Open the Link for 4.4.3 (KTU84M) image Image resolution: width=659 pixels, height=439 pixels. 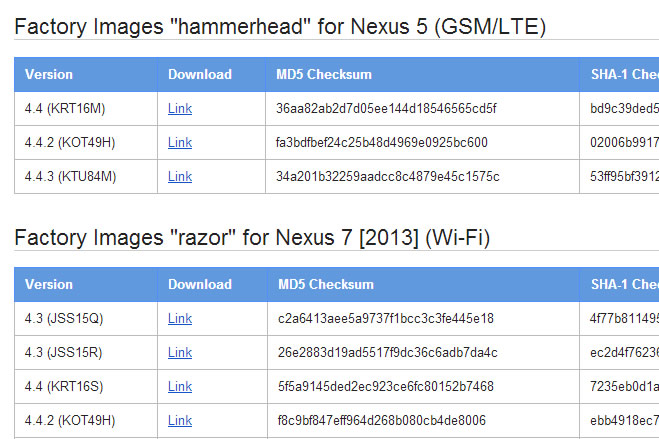(180, 176)
